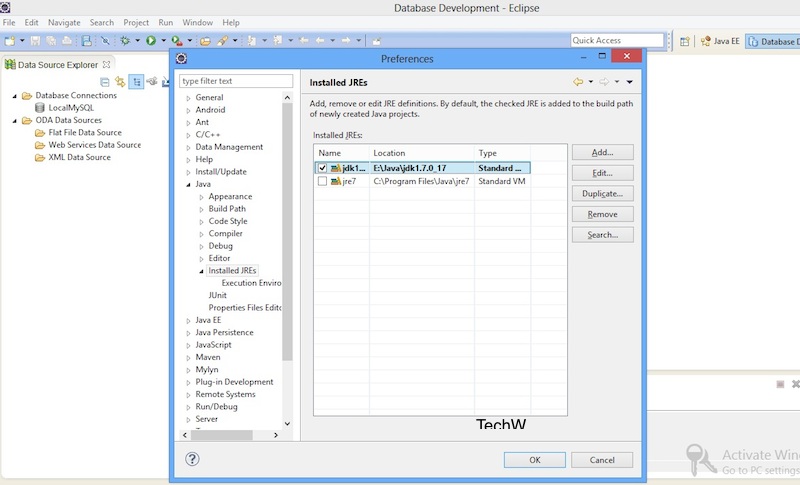This screenshot has height=485, width=800.
Task: Click the Debug bug toolbar icon
Action: (x=124, y=40)
